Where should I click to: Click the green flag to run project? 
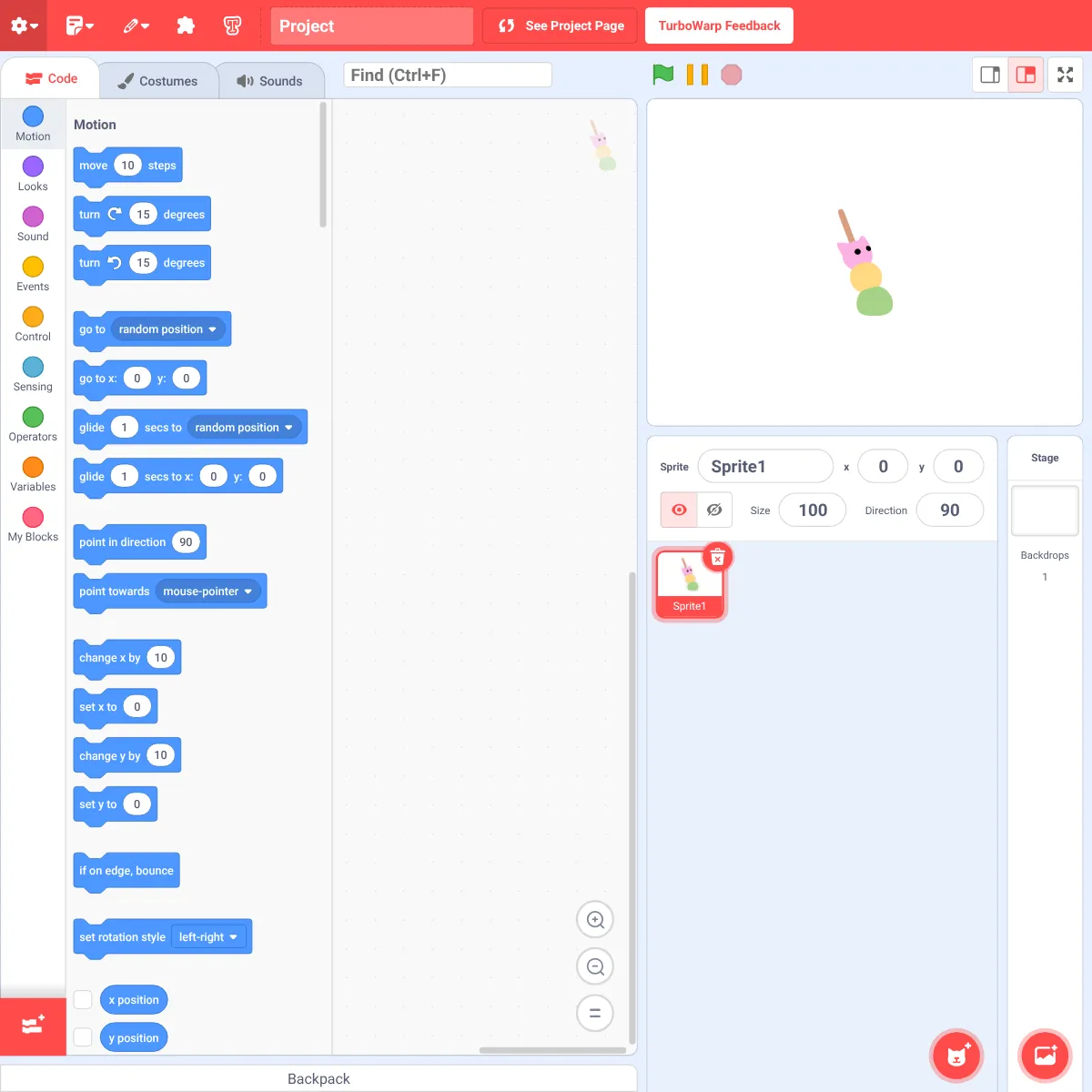tap(663, 75)
